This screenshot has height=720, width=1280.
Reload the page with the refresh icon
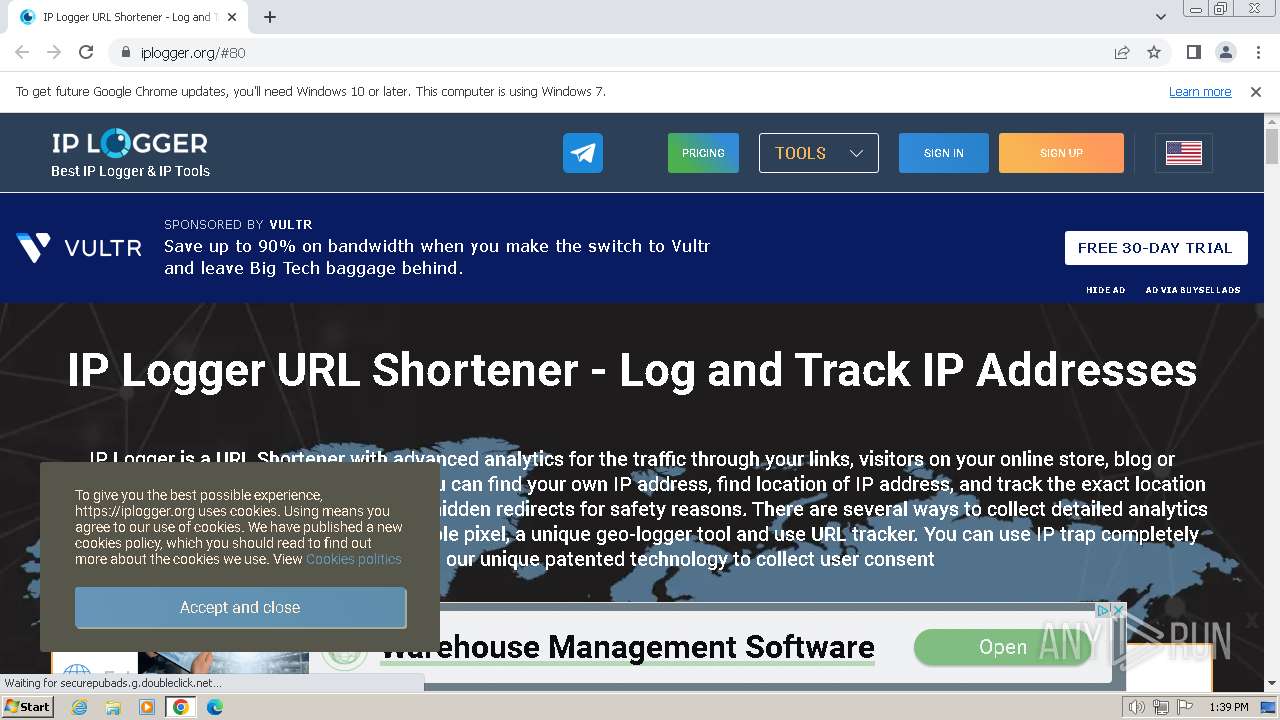pos(86,52)
